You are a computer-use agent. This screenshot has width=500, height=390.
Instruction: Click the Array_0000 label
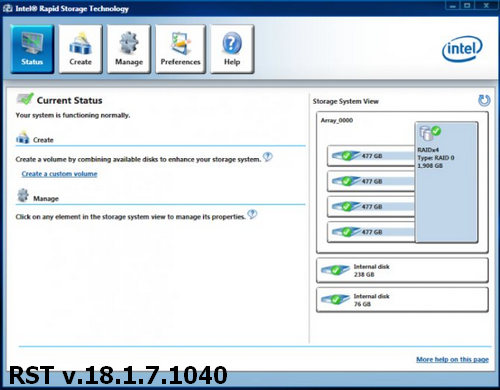(x=337, y=120)
